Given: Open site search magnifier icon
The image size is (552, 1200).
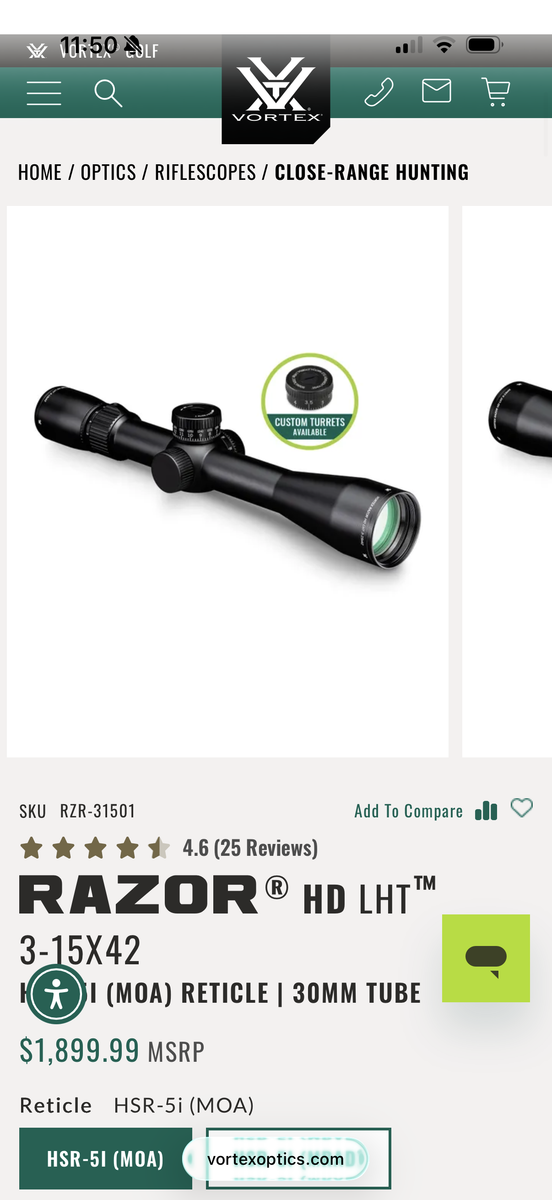Looking at the screenshot, I should point(108,93).
